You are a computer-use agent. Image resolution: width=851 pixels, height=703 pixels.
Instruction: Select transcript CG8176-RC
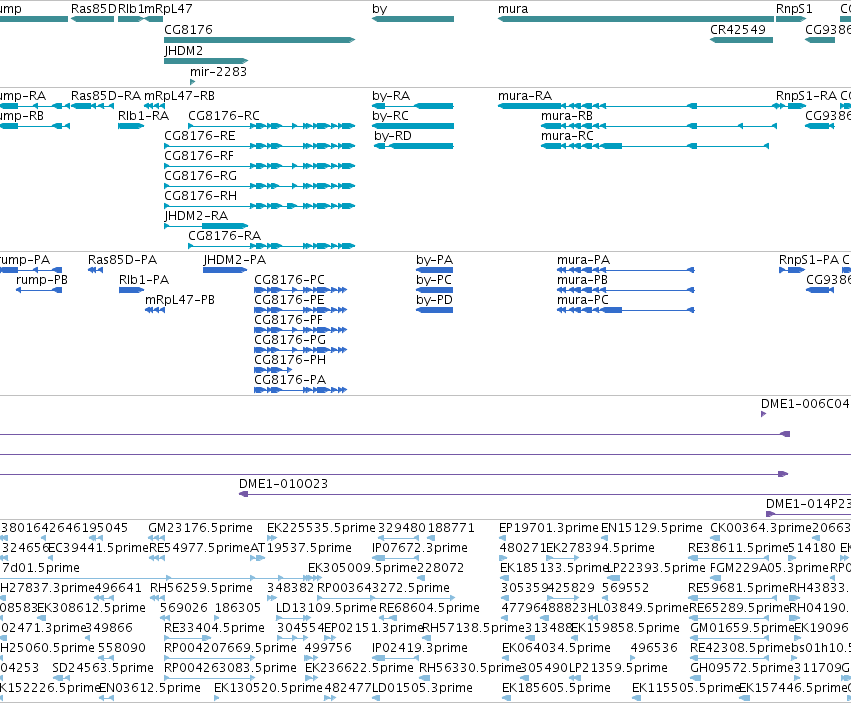click(271, 126)
